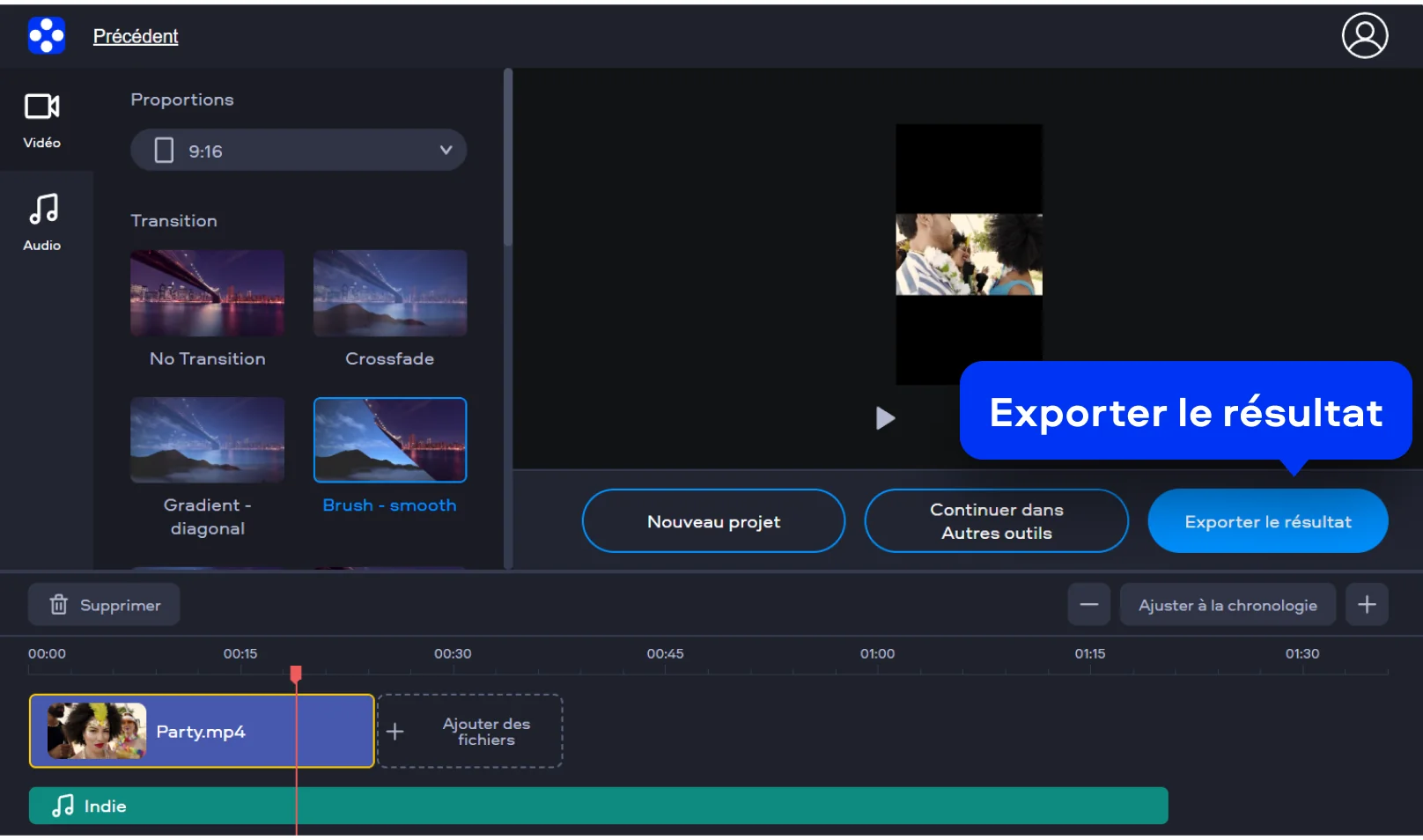Expand the 9:16 proportions dropdown

(x=299, y=151)
